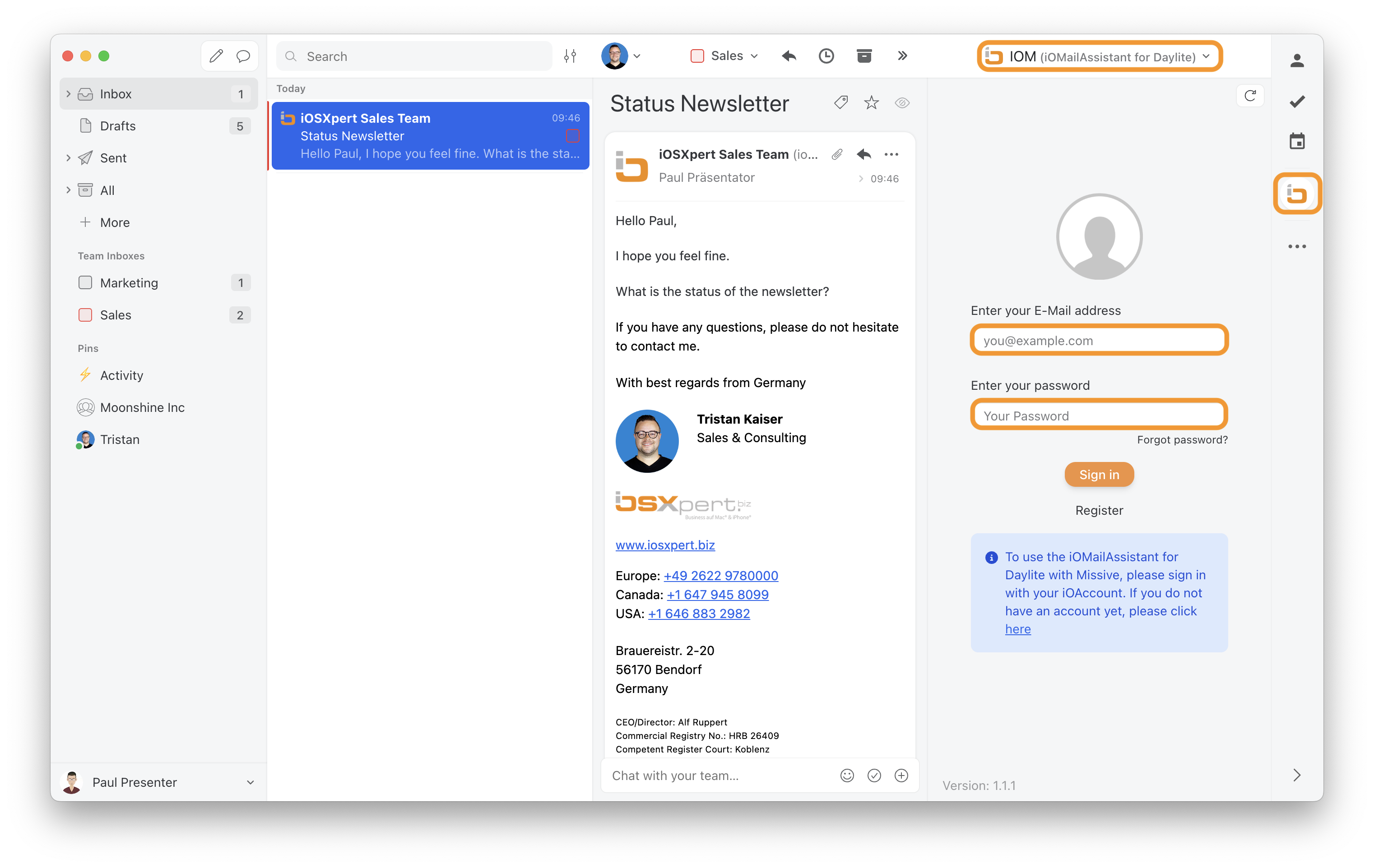Focus the E-Mail address field
Screen dimensions: 1374x868
[1099, 341]
